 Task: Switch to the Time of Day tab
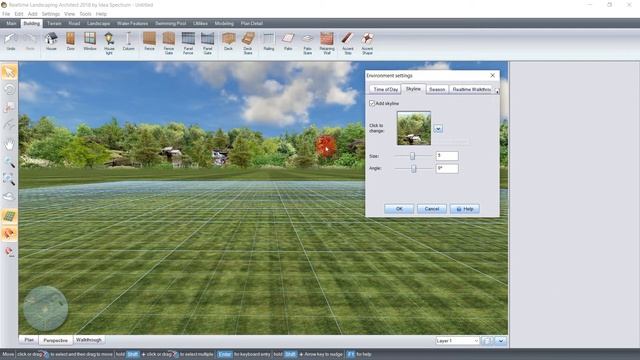[x=385, y=89]
